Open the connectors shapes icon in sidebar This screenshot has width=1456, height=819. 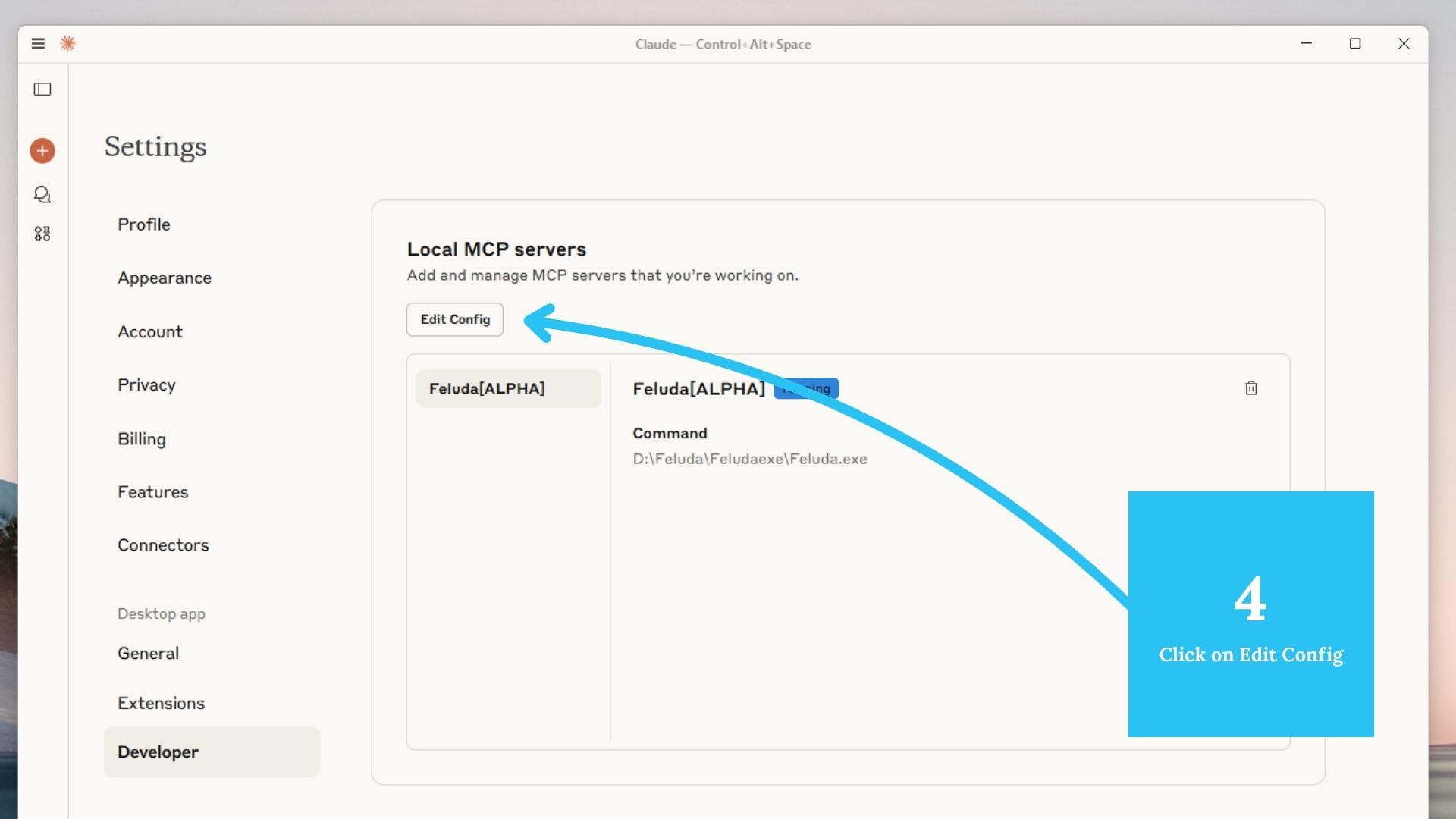42,233
